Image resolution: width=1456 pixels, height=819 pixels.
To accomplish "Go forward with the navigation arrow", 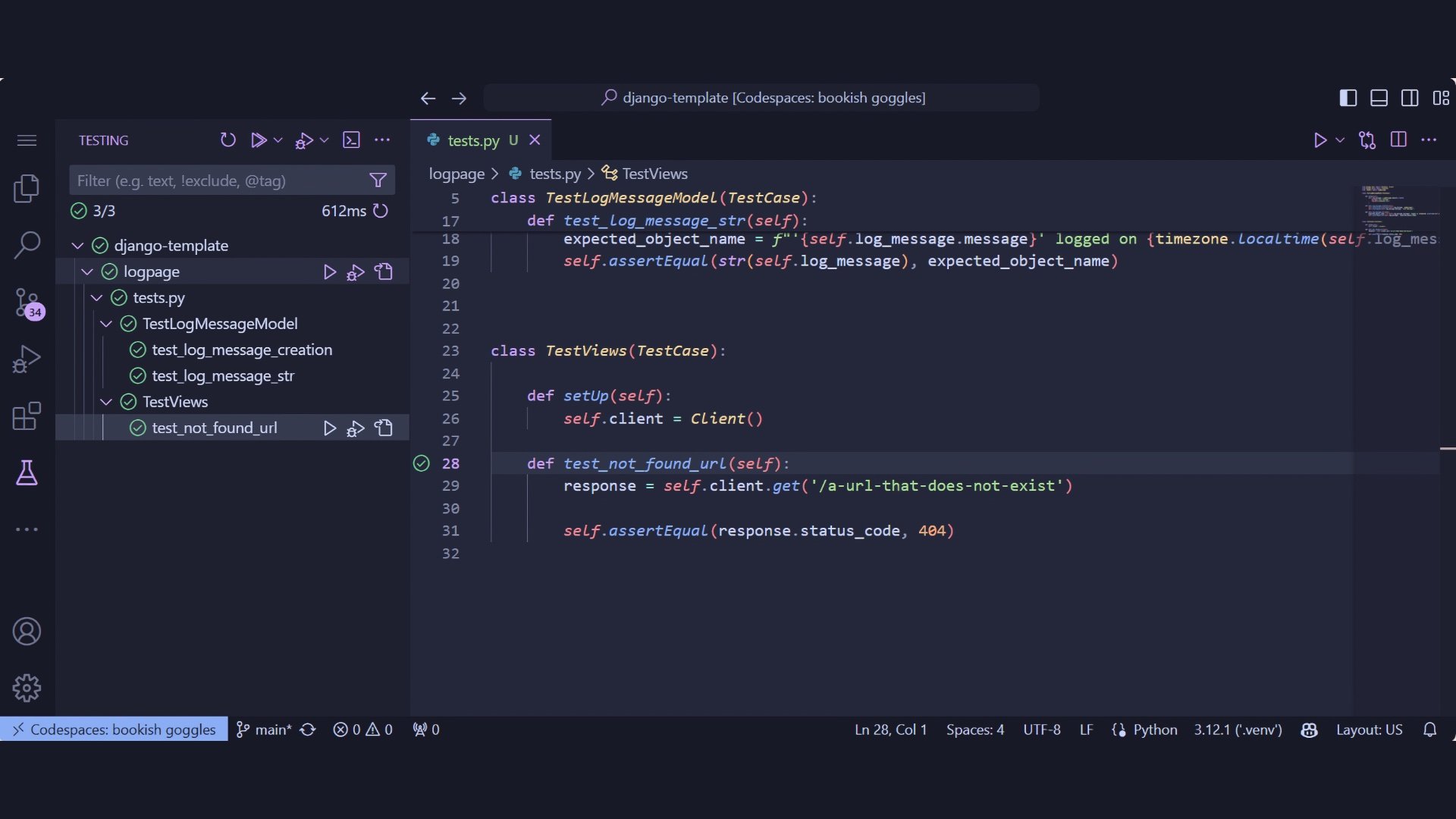I will (x=459, y=99).
